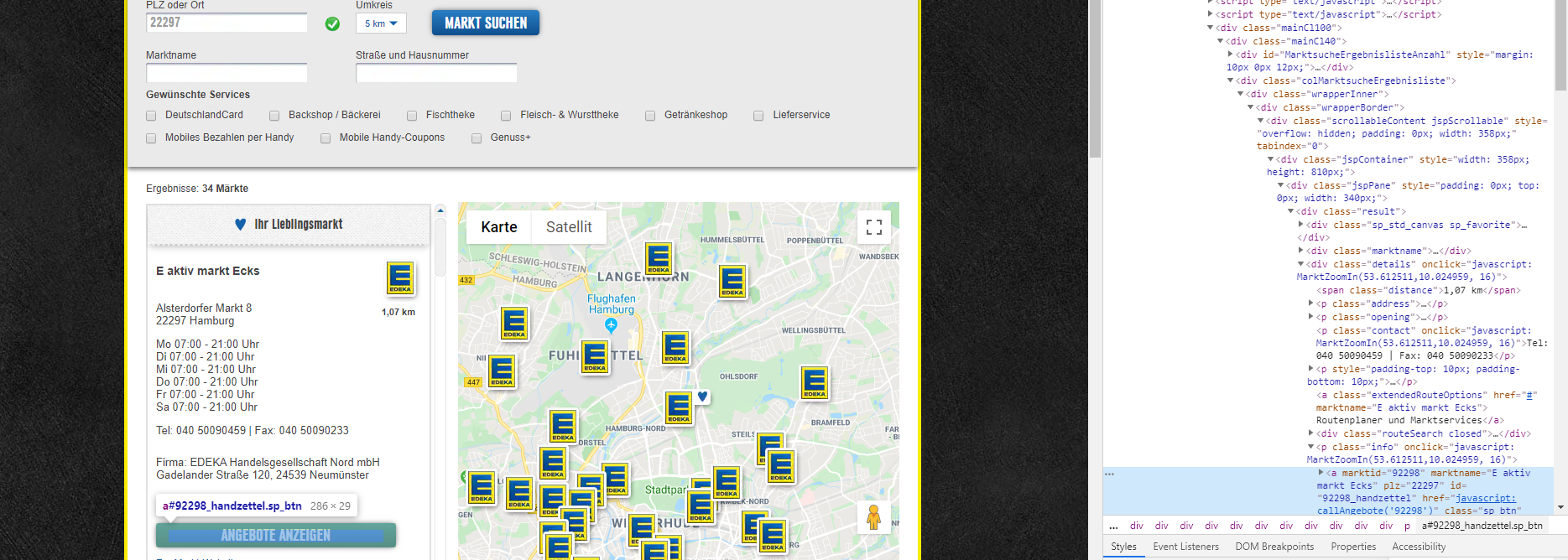Click breadcrumb a#92298_handzettel.sp_btn
The height and width of the screenshot is (560, 1568).
(x=1482, y=526)
